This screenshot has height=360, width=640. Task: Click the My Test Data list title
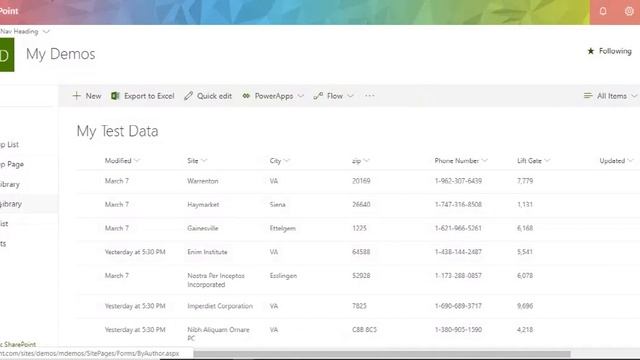coord(117,131)
